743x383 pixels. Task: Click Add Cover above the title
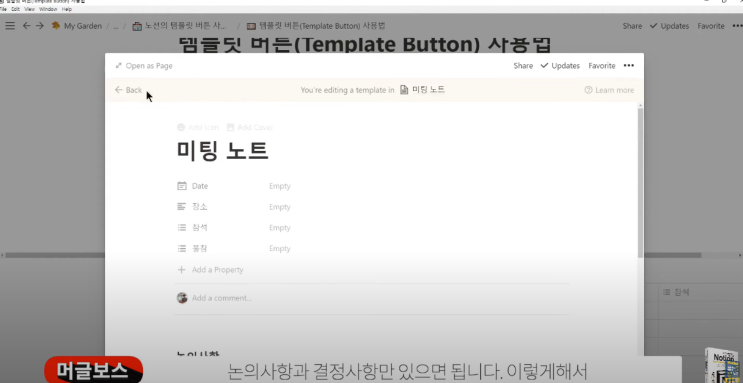[x=250, y=127]
